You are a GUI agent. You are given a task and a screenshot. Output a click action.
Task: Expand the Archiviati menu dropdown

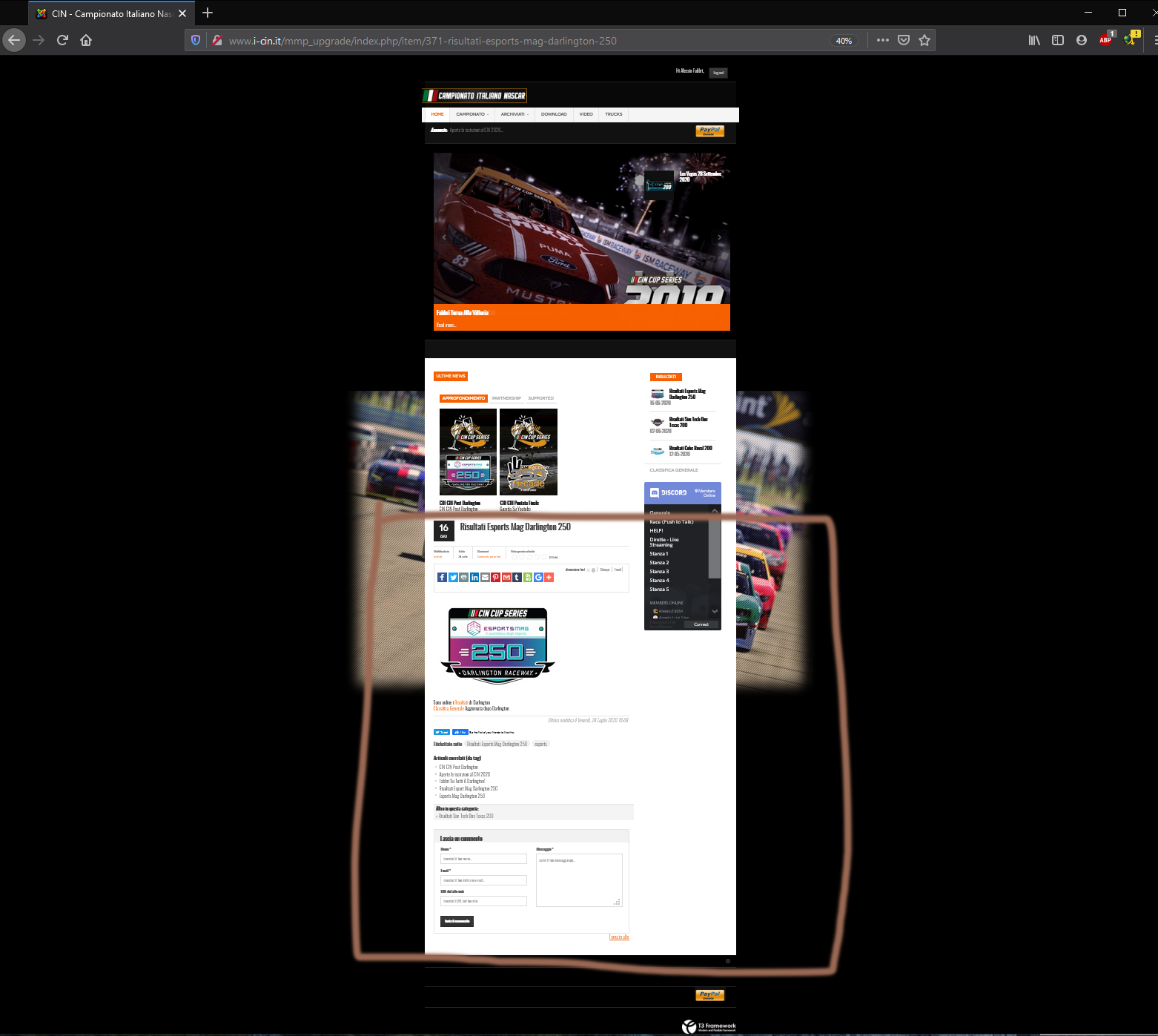[515, 114]
